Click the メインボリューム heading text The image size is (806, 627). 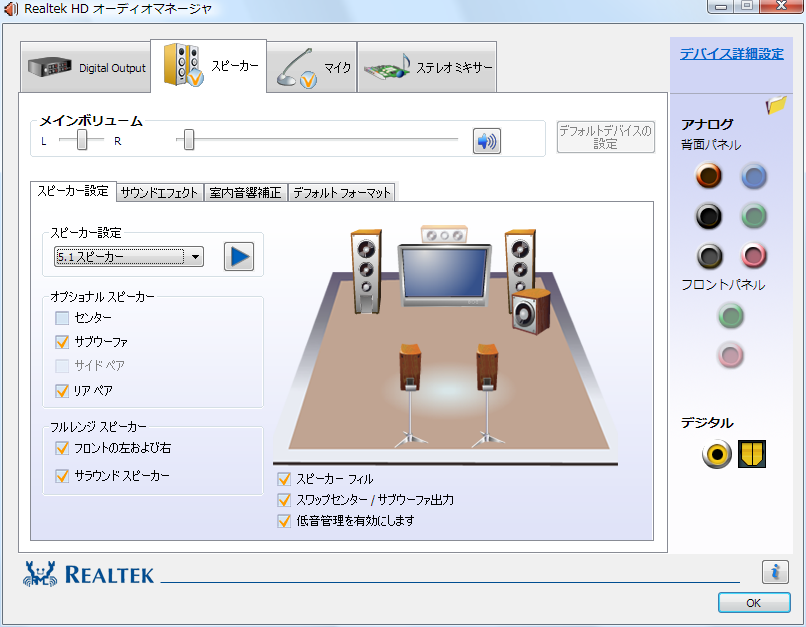(x=91, y=121)
